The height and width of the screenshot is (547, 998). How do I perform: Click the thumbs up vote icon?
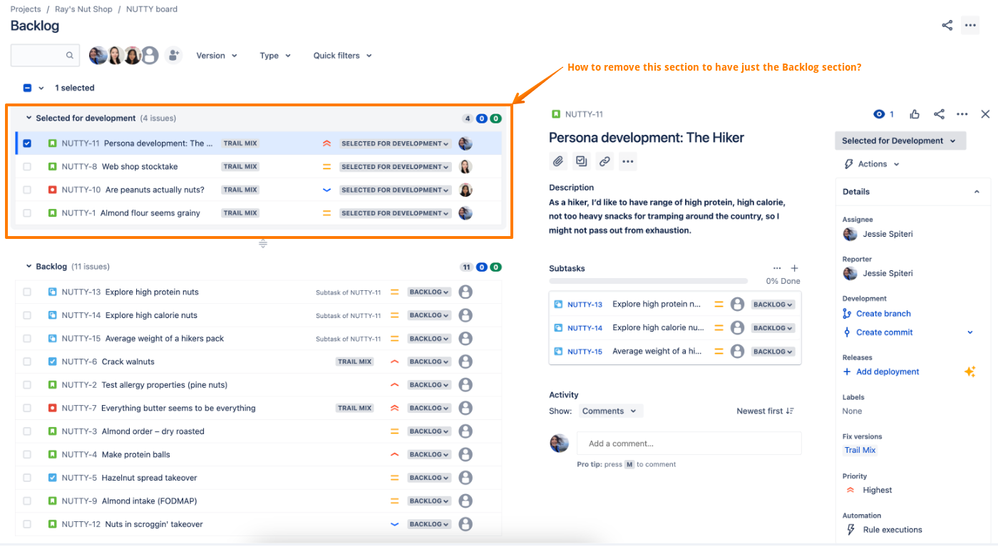pyautogui.click(x=915, y=114)
